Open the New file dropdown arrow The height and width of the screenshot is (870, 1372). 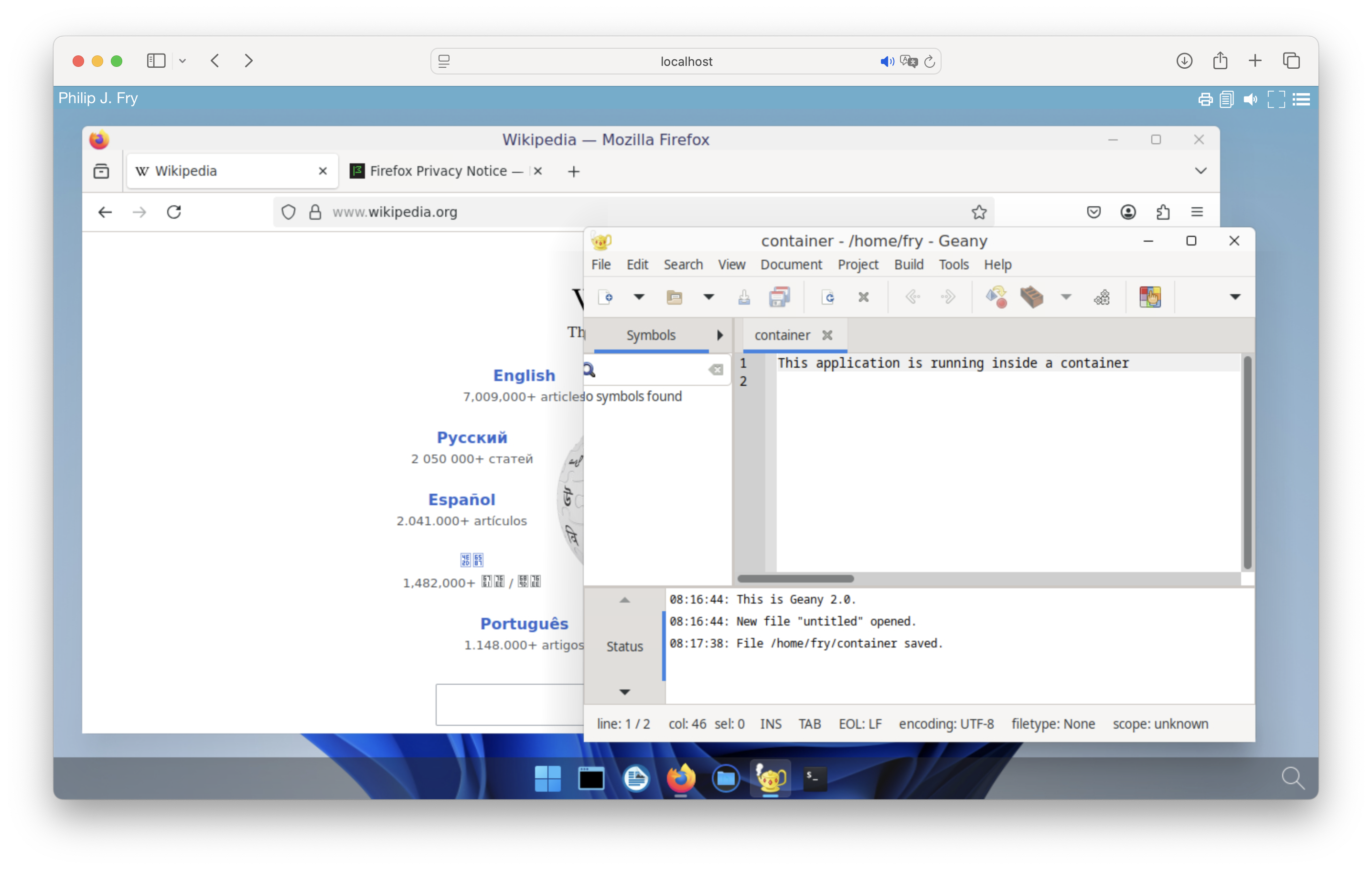(639, 297)
